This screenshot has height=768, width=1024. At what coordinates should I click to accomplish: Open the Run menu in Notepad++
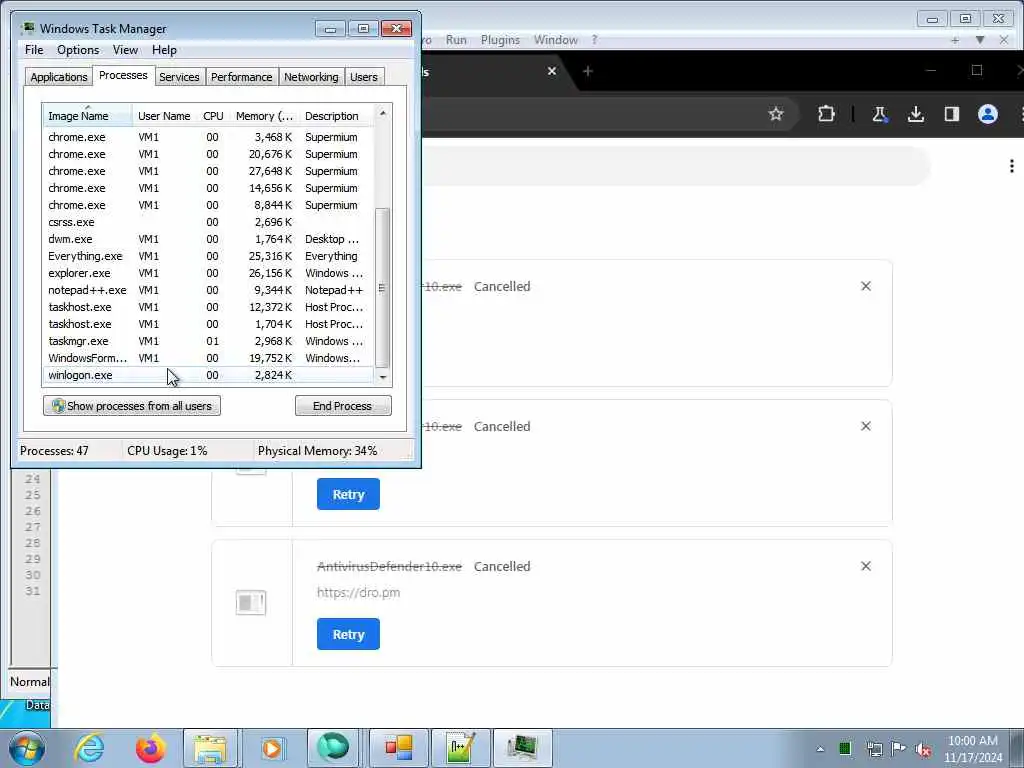[456, 40]
